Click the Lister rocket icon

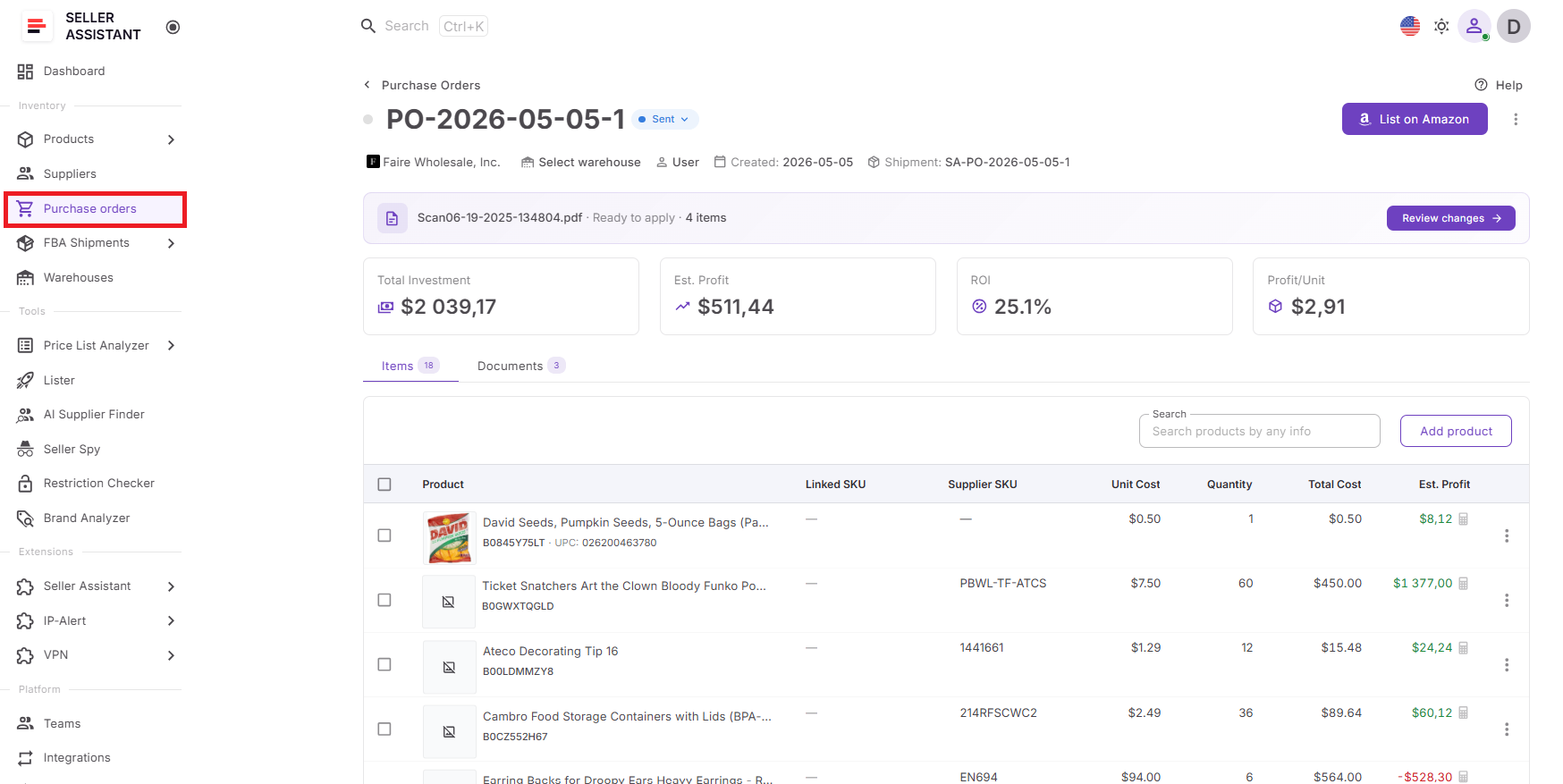pyautogui.click(x=25, y=380)
